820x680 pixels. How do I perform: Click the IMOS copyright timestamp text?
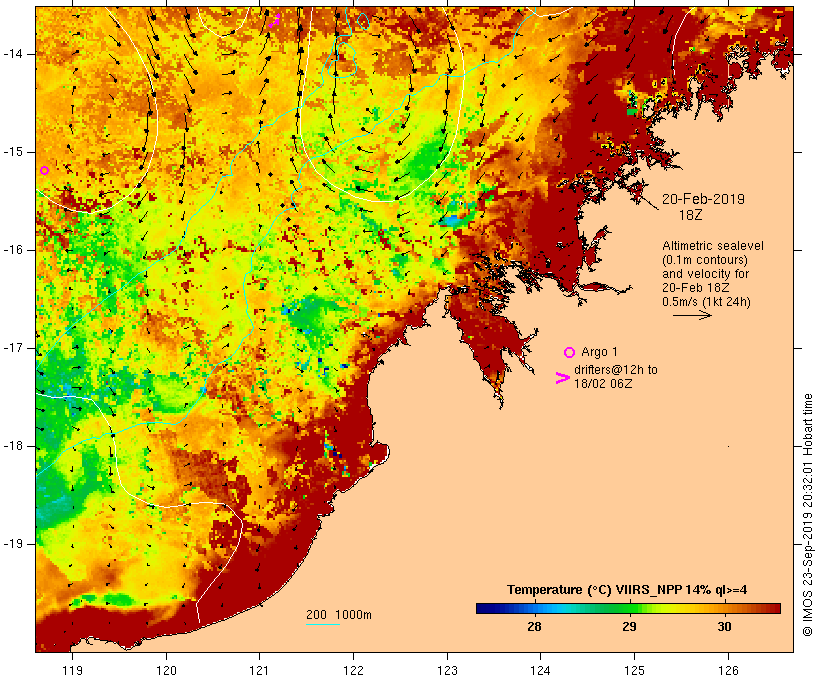pos(808,515)
